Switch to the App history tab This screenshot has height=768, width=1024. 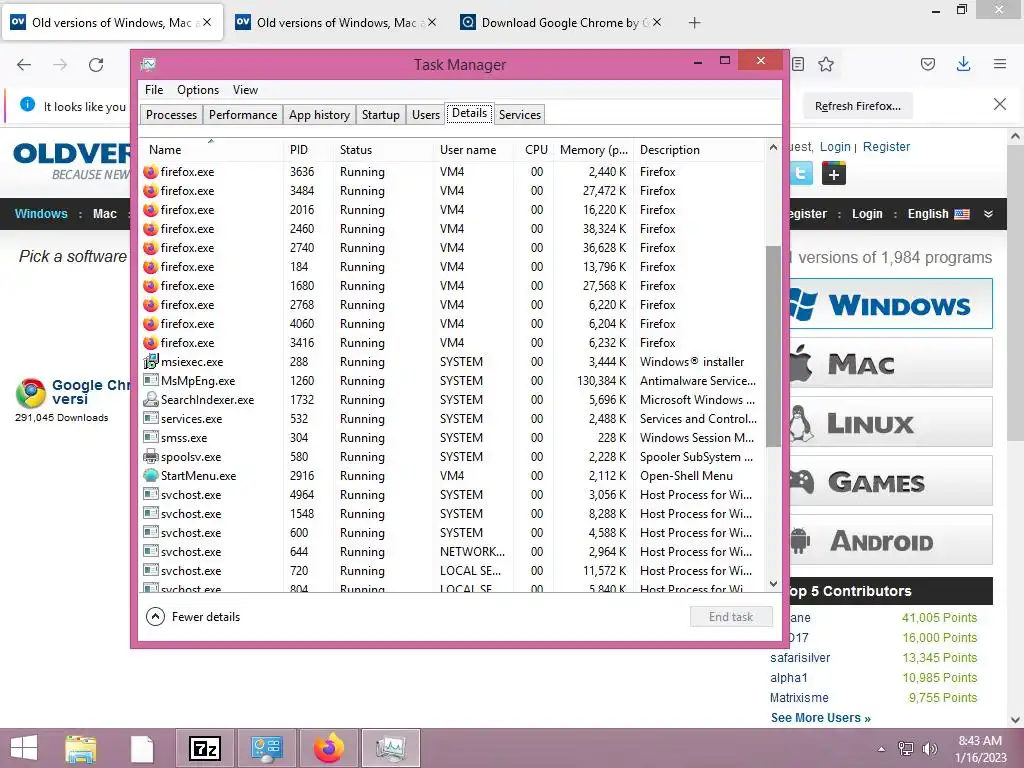click(x=319, y=114)
